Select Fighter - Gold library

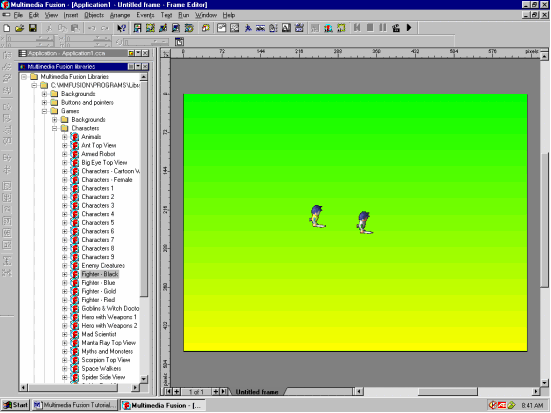click(99, 291)
